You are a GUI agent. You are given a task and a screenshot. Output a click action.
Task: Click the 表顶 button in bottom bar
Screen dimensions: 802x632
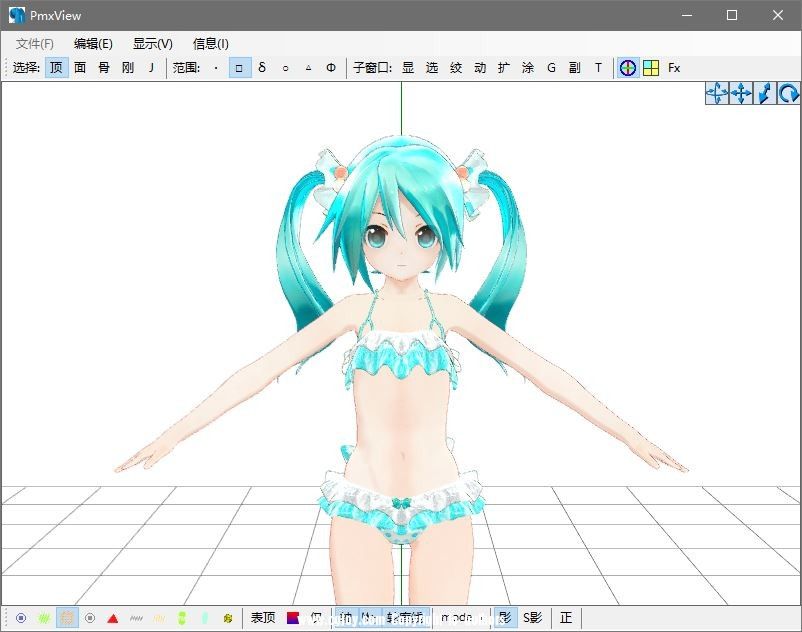click(x=263, y=618)
